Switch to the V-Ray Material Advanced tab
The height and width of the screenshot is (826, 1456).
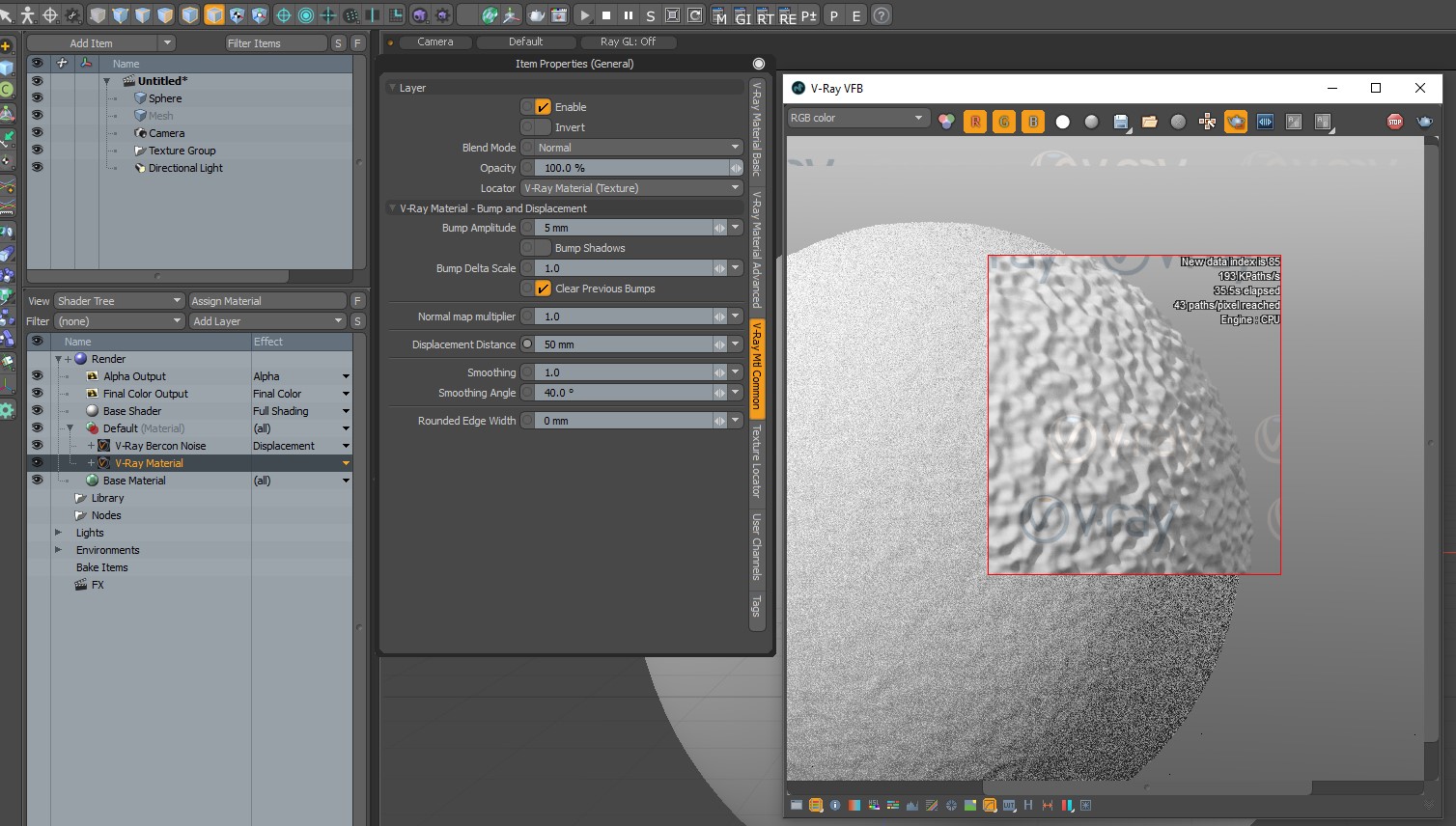[x=757, y=249]
